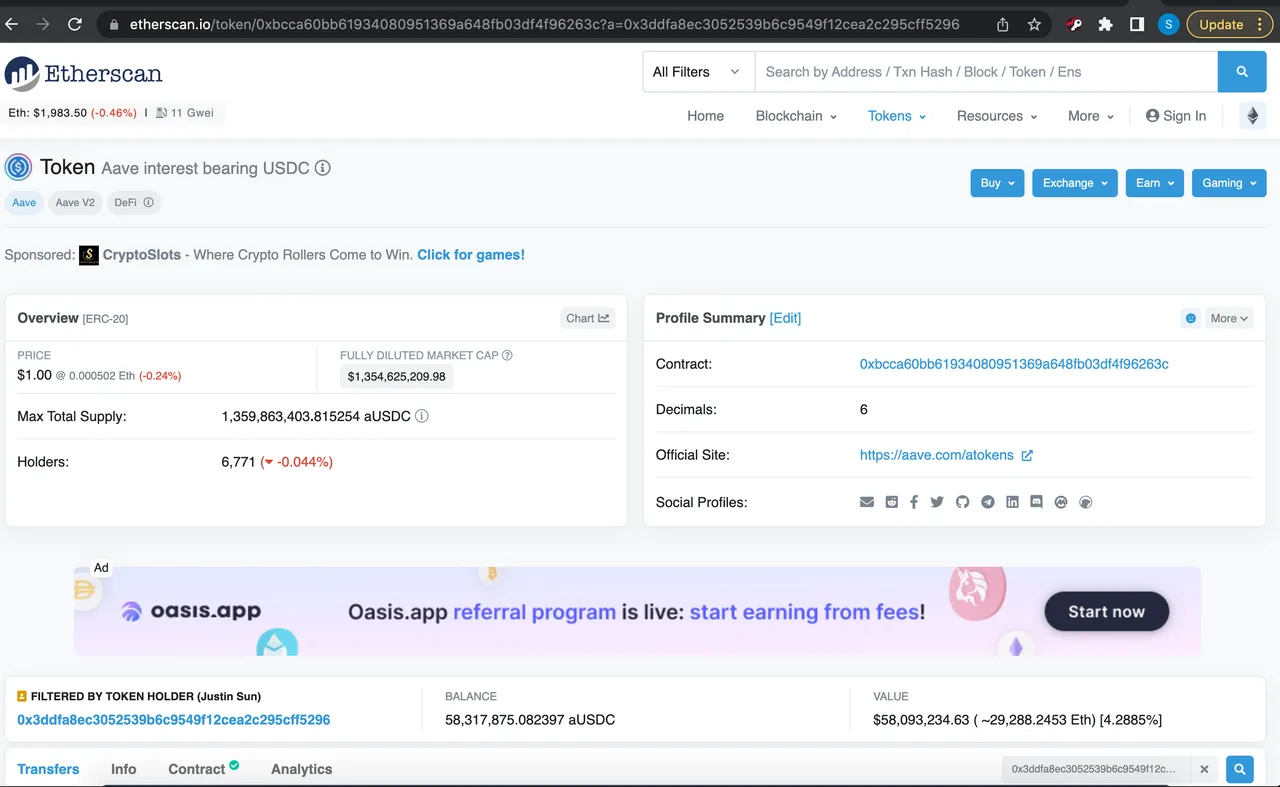1280x787 pixels.
Task: Open the Buy dropdown button
Action: [x=997, y=183]
